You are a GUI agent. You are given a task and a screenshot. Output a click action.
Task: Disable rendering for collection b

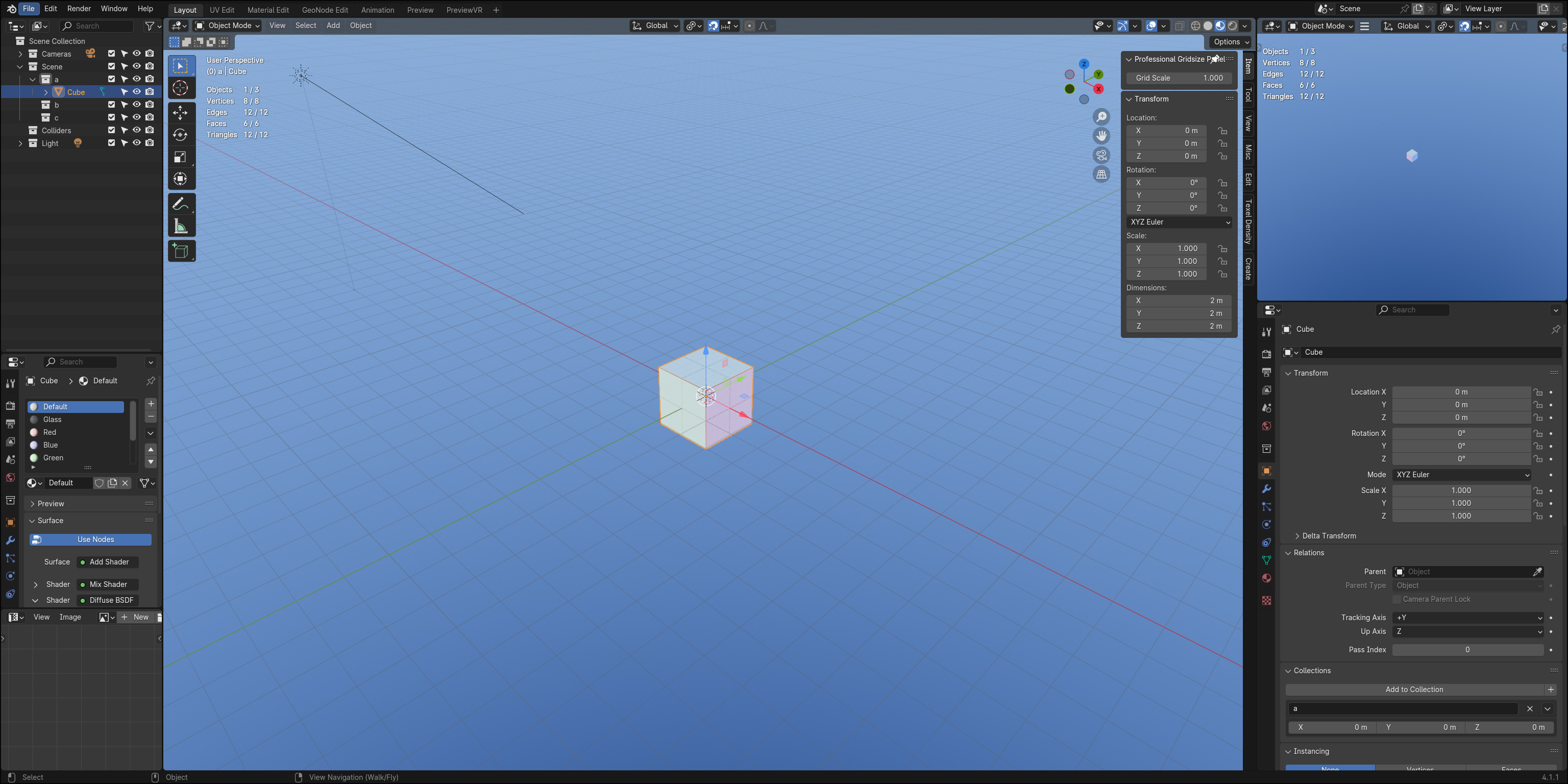coord(150,105)
